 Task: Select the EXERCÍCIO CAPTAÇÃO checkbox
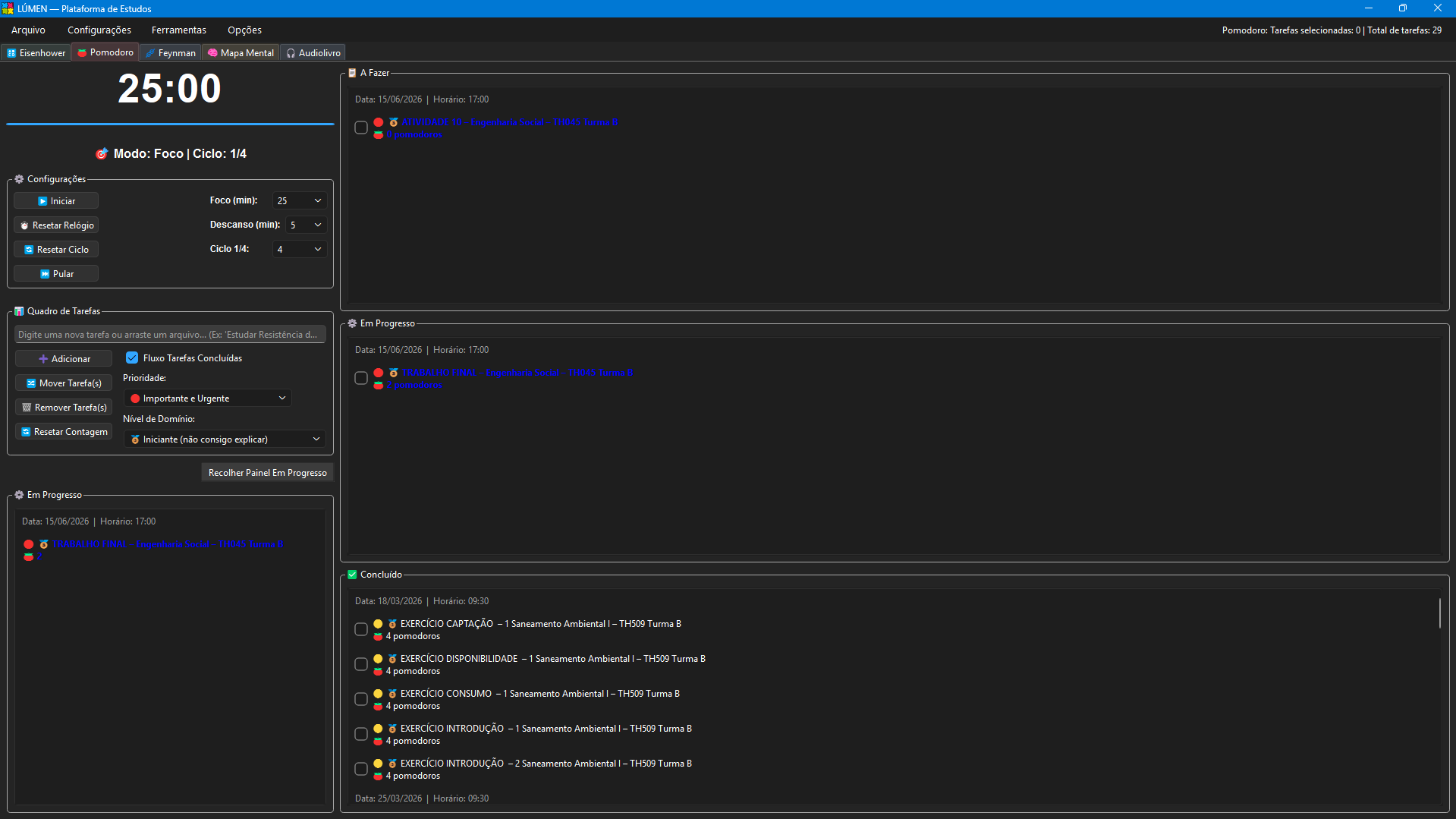(x=361, y=629)
